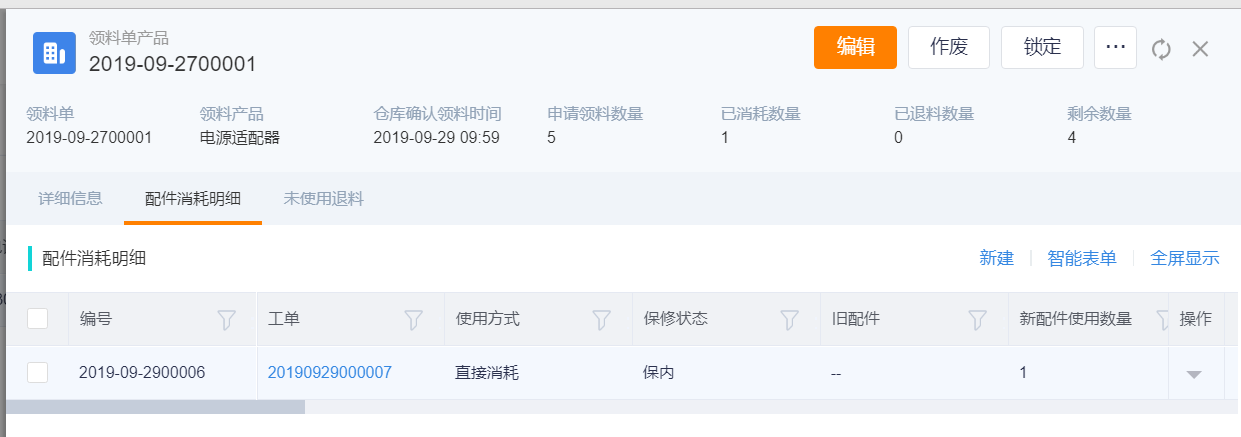Open filter for 使用方式 column
This screenshot has width=1241, height=437.
[x=601, y=319]
